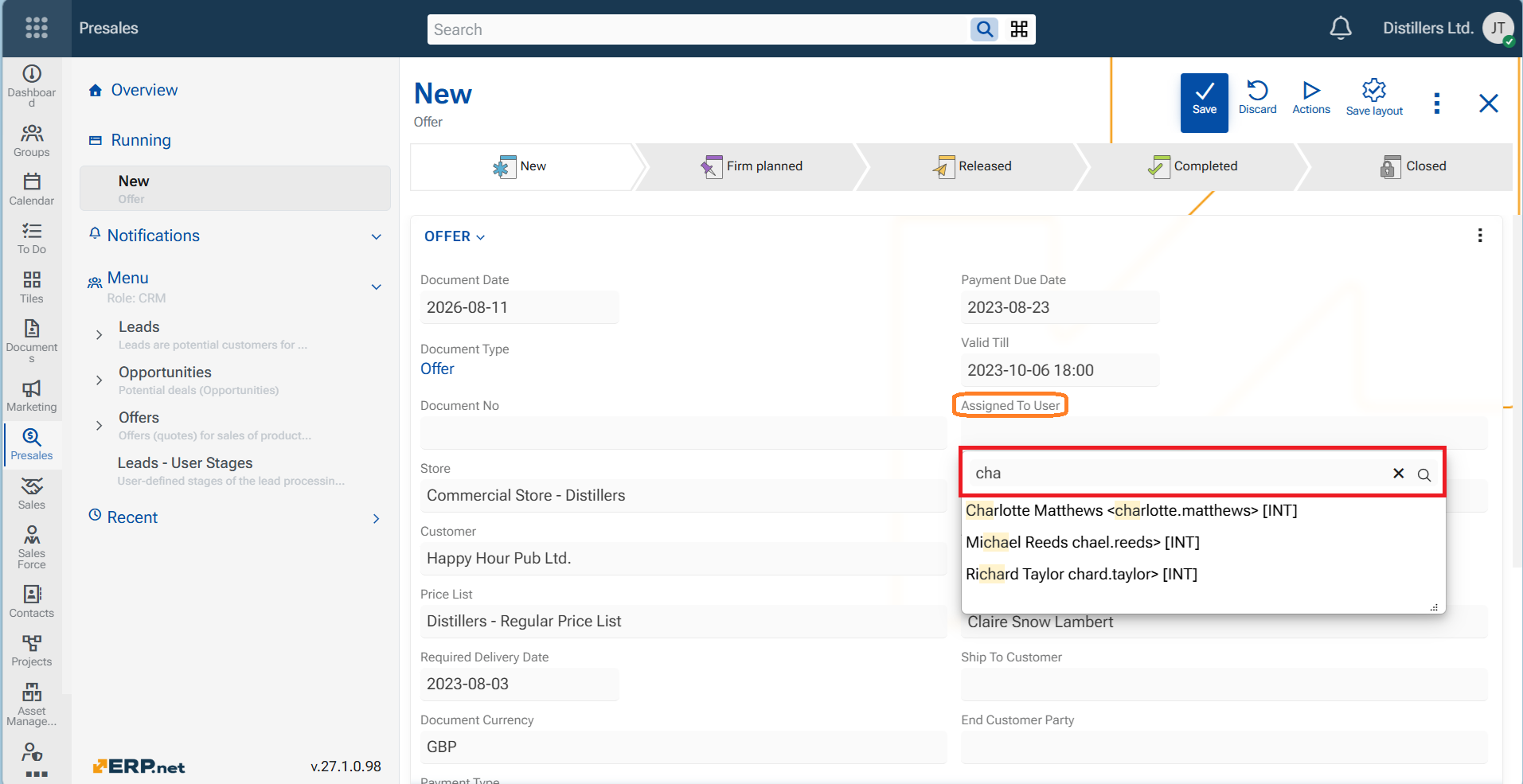This screenshot has width=1523, height=784.
Task: Edit the Payment Due Date field
Action: coord(1060,307)
